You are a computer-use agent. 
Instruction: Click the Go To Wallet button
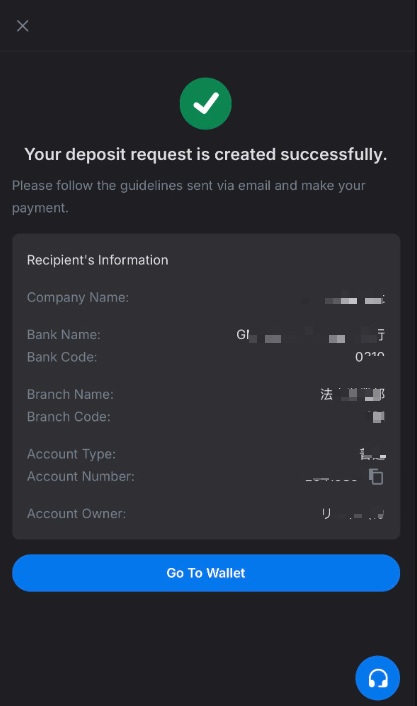(206, 573)
